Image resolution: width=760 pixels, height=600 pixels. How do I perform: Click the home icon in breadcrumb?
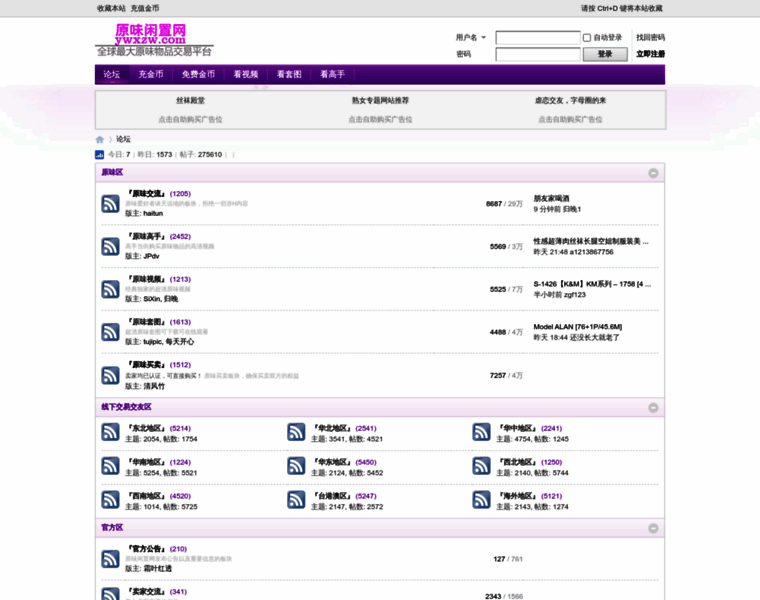(99, 140)
